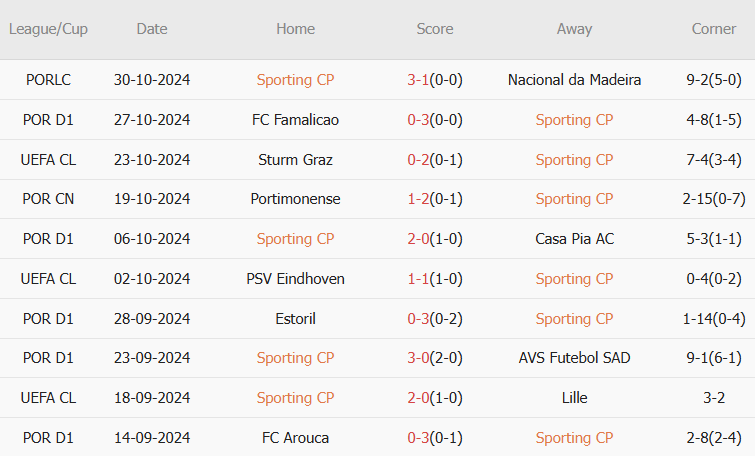Click the Portimonense team name
The height and width of the screenshot is (456, 755).
[x=295, y=199]
